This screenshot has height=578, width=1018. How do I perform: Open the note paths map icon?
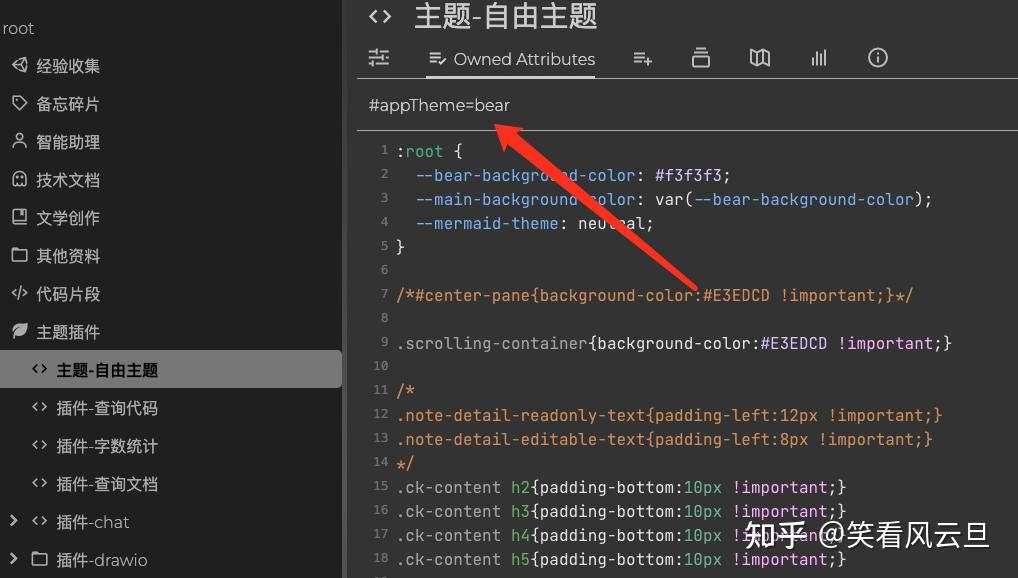[x=759, y=58]
